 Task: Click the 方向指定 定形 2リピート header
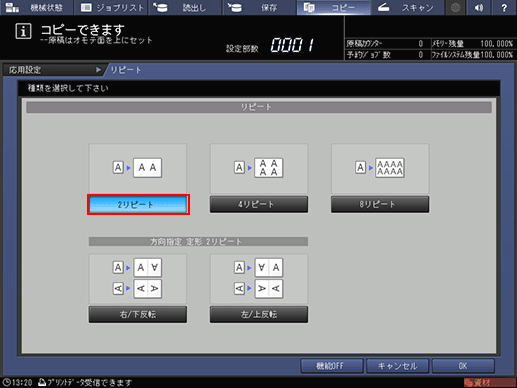click(x=198, y=242)
